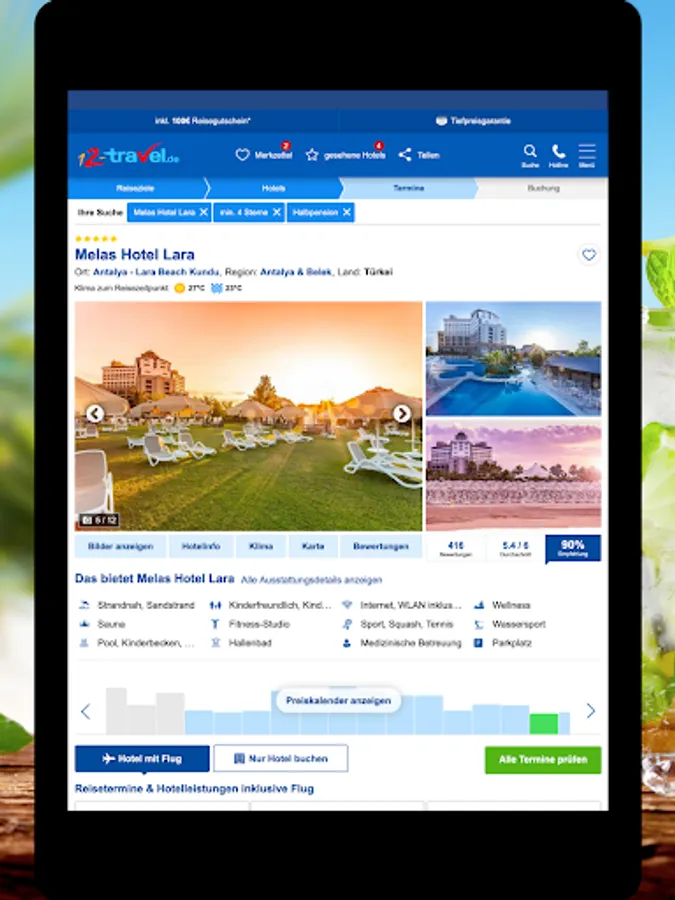Click the Melas Hotel Lara title
The image size is (675, 900).
coord(135,254)
